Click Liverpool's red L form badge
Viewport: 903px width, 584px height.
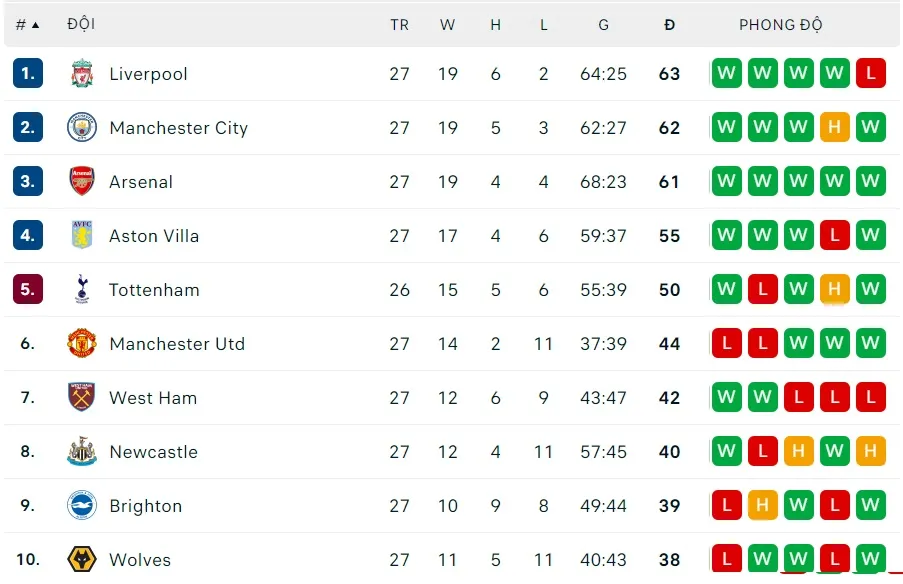click(x=871, y=74)
